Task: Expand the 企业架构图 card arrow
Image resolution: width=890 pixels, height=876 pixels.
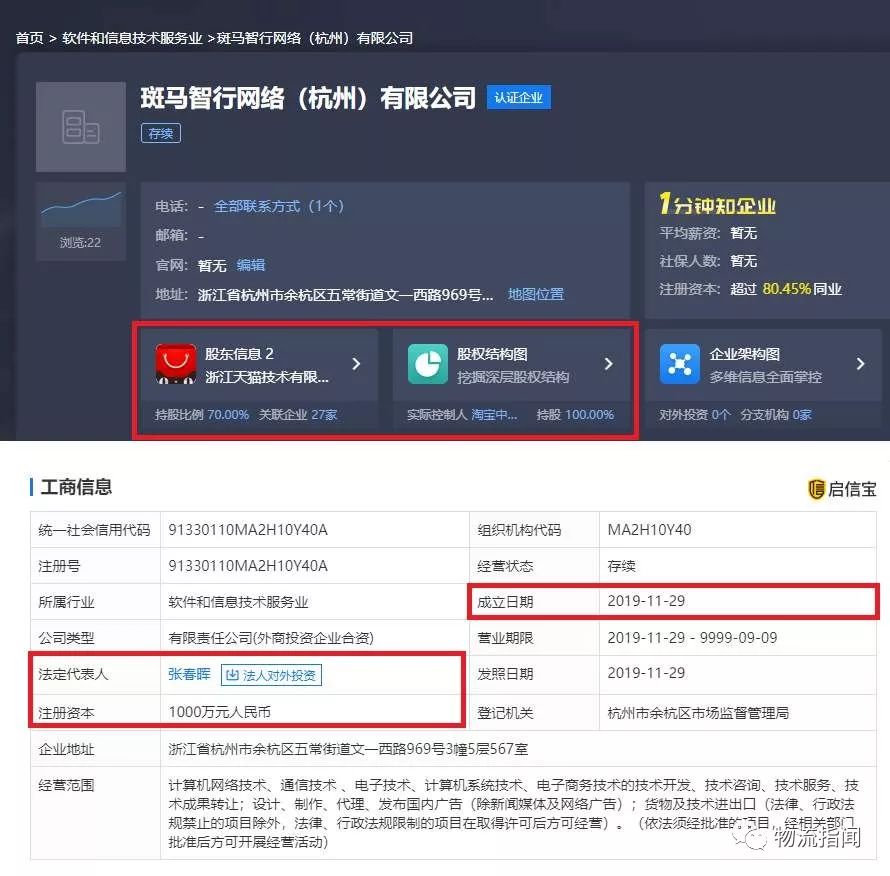Action: 860,364
